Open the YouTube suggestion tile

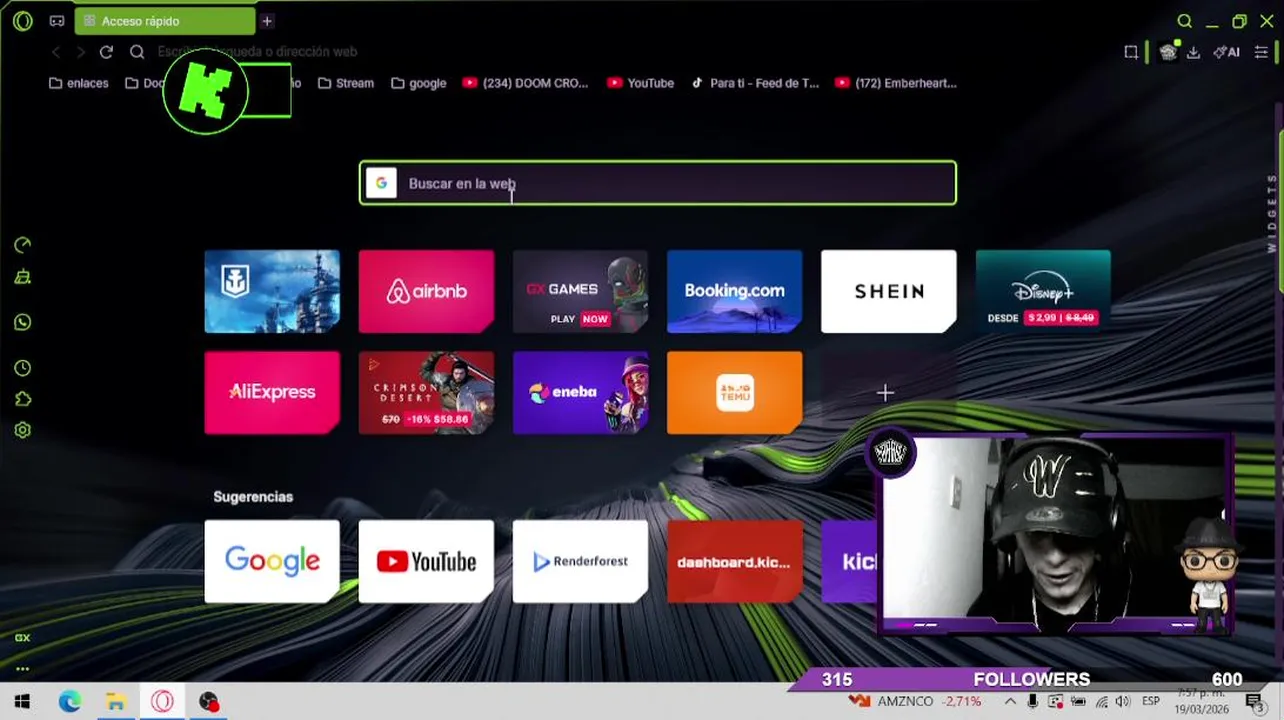426,561
